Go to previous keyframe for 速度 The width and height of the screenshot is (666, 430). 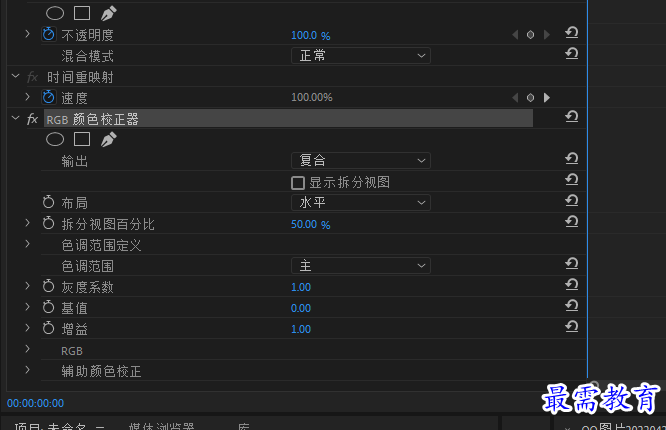[x=515, y=98]
